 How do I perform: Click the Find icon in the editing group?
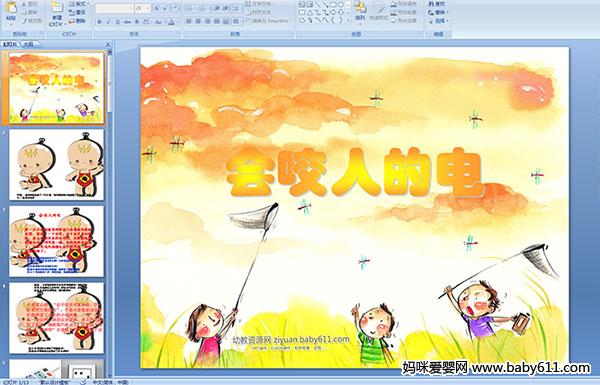pos(437,4)
